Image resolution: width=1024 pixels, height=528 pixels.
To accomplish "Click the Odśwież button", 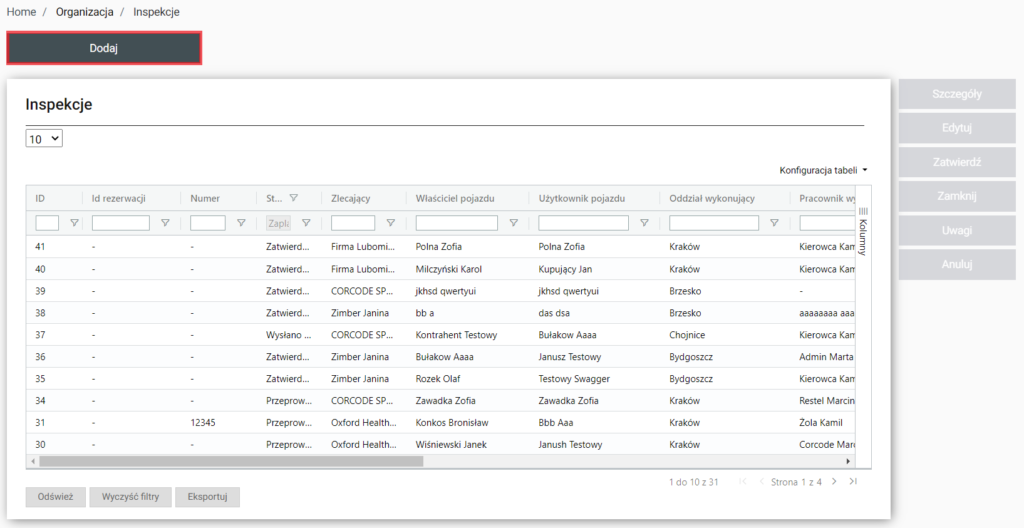I will (x=56, y=497).
